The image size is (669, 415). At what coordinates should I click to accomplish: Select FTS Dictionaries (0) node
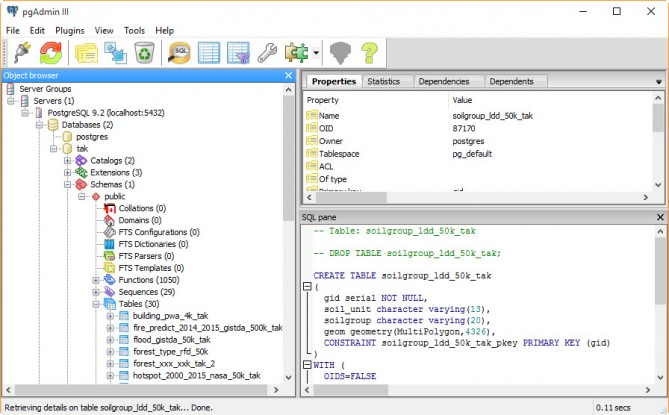click(153, 244)
